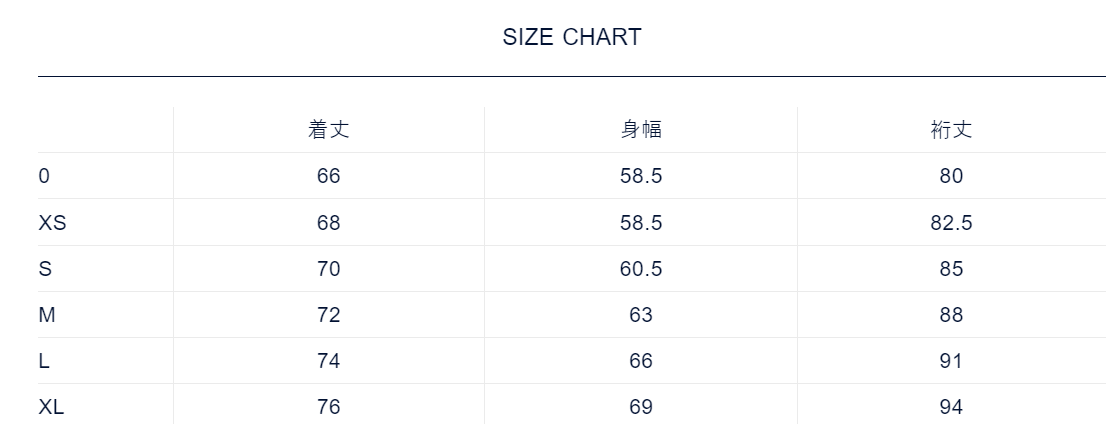Click the 着丈 value for size XS

pos(328,223)
